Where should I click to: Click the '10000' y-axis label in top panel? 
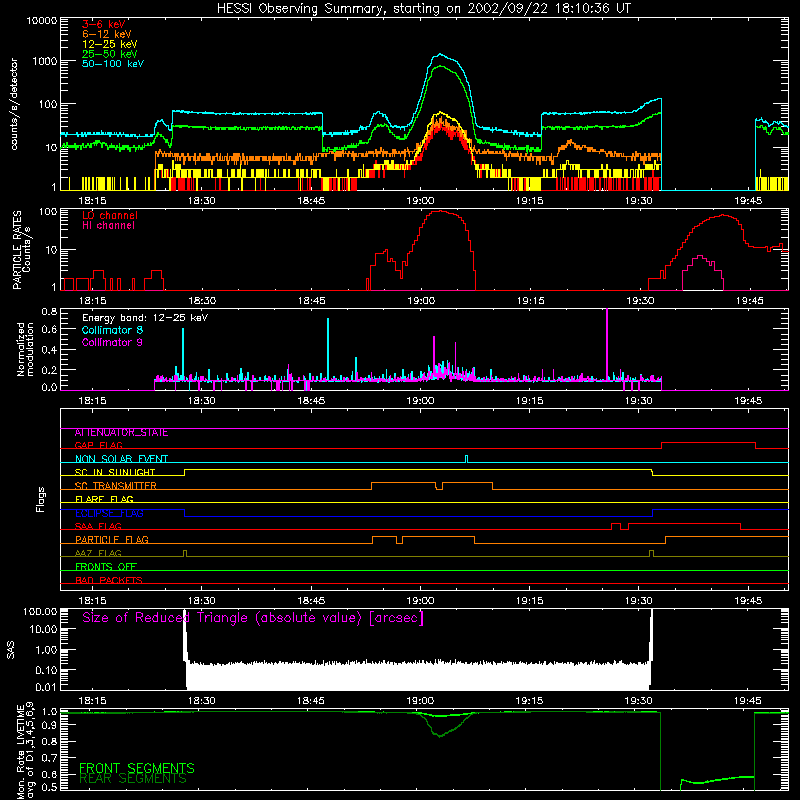pyautogui.click(x=42, y=21)
